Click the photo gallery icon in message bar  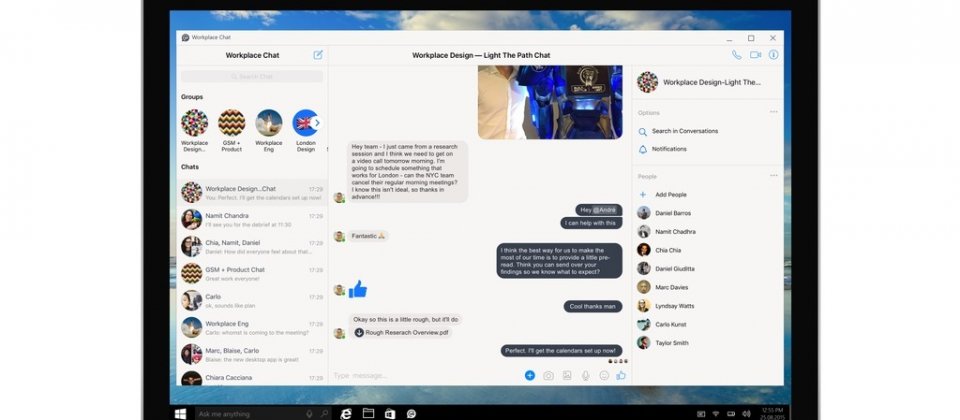coord(567,375)
